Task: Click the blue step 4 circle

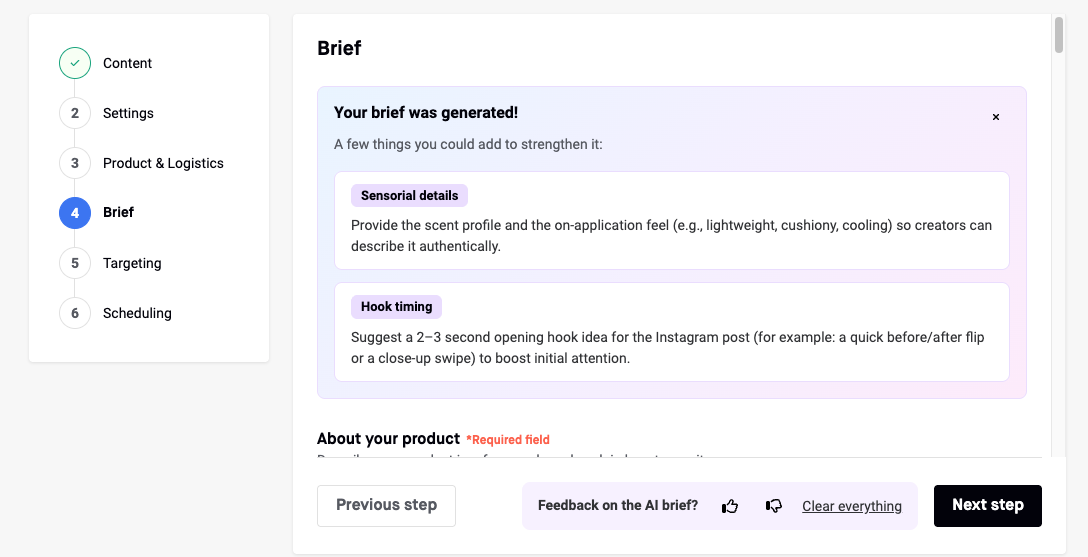Action: (75, 213)
